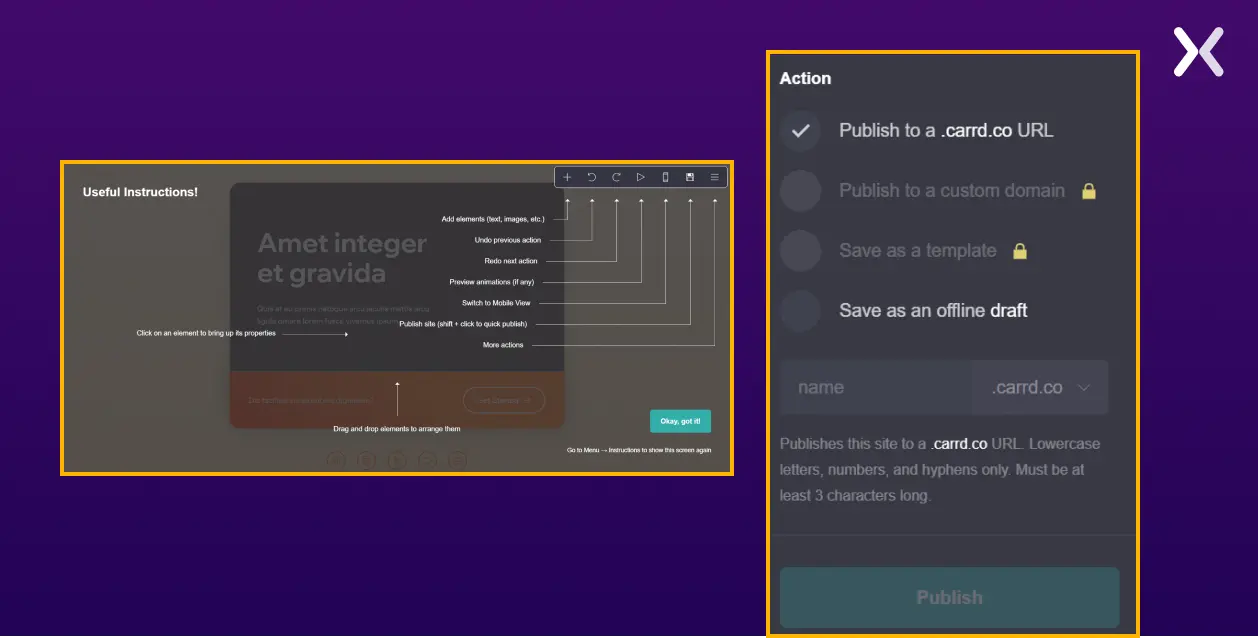Preview animations with the play icon

click(641, 177)
